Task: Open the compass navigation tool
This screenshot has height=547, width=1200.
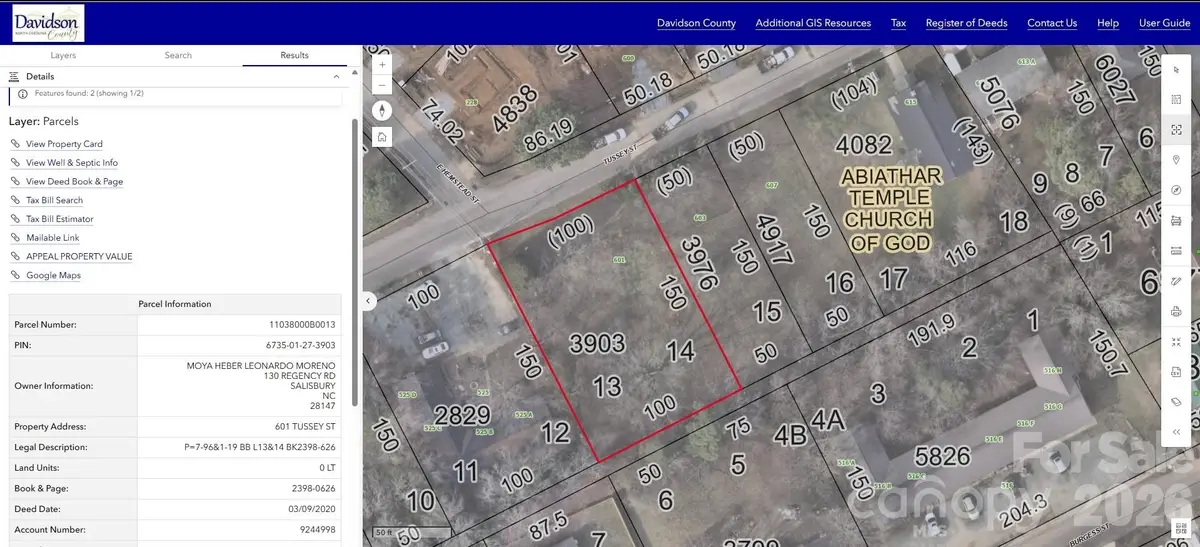Action: pos(1176,190)
